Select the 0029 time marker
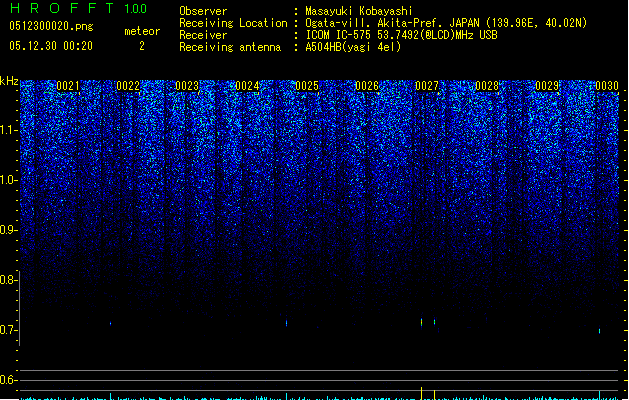The width and height of the screenshot is (629, 400). [547, 86]
